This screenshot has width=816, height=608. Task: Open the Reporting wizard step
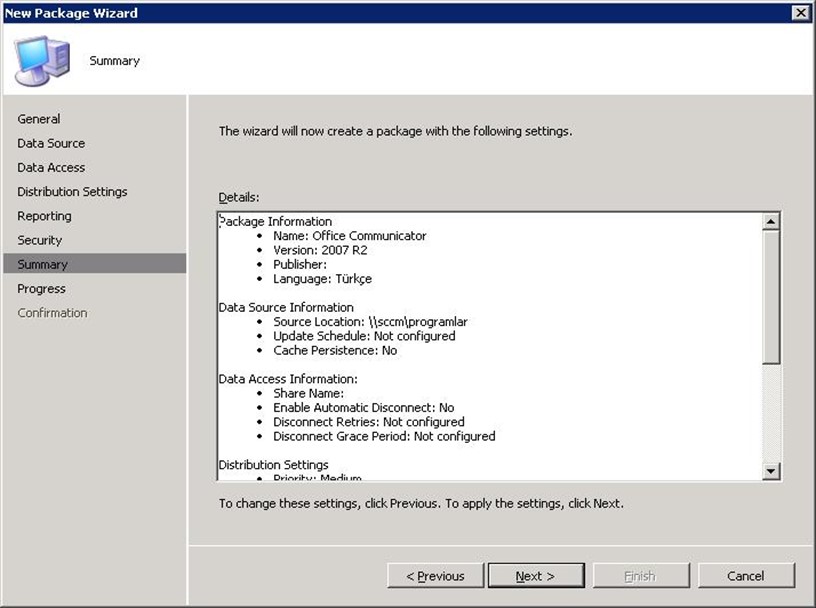coord(44,216)
